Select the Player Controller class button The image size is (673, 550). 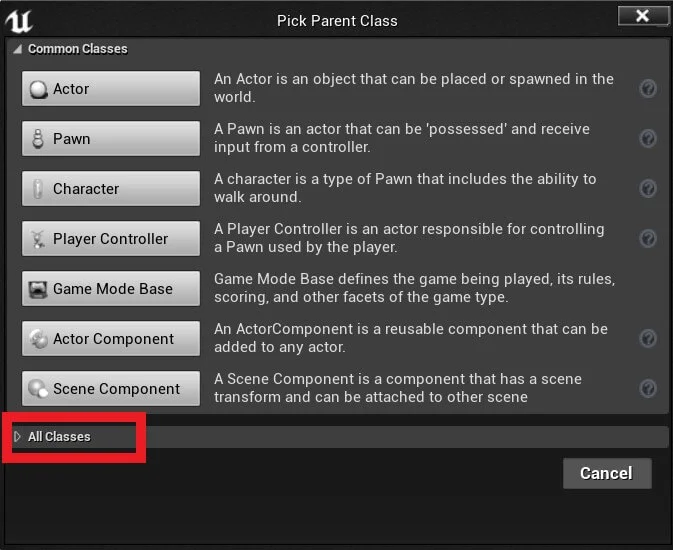click(x=111, y=239)
